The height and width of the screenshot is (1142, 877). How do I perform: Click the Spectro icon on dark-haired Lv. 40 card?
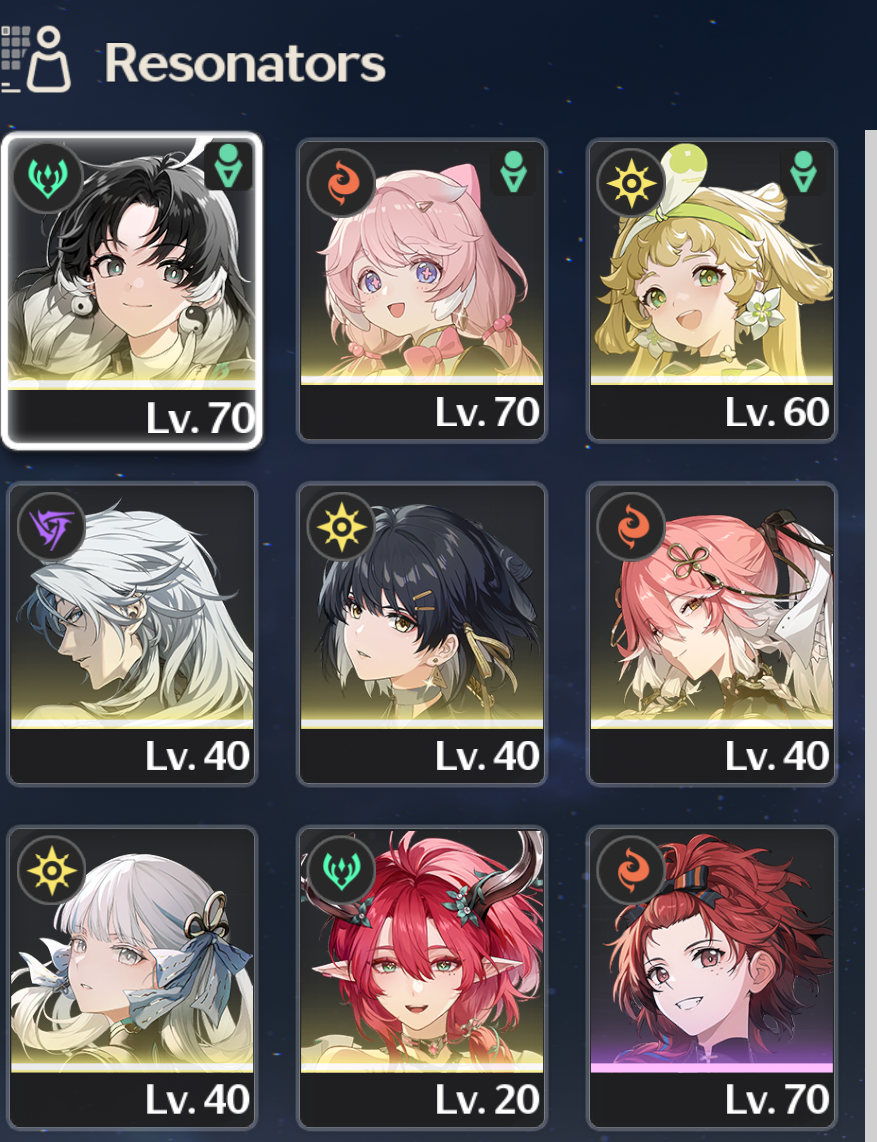coord(341,526)
